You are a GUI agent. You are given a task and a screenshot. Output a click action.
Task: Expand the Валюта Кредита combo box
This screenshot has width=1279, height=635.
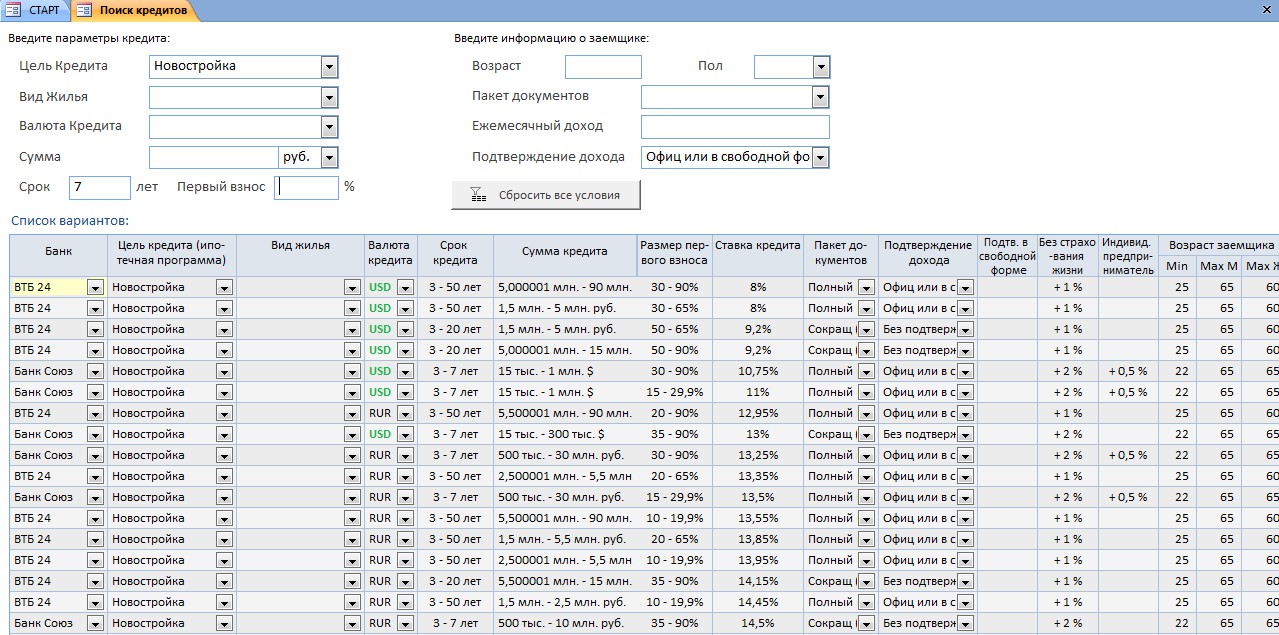329,127
